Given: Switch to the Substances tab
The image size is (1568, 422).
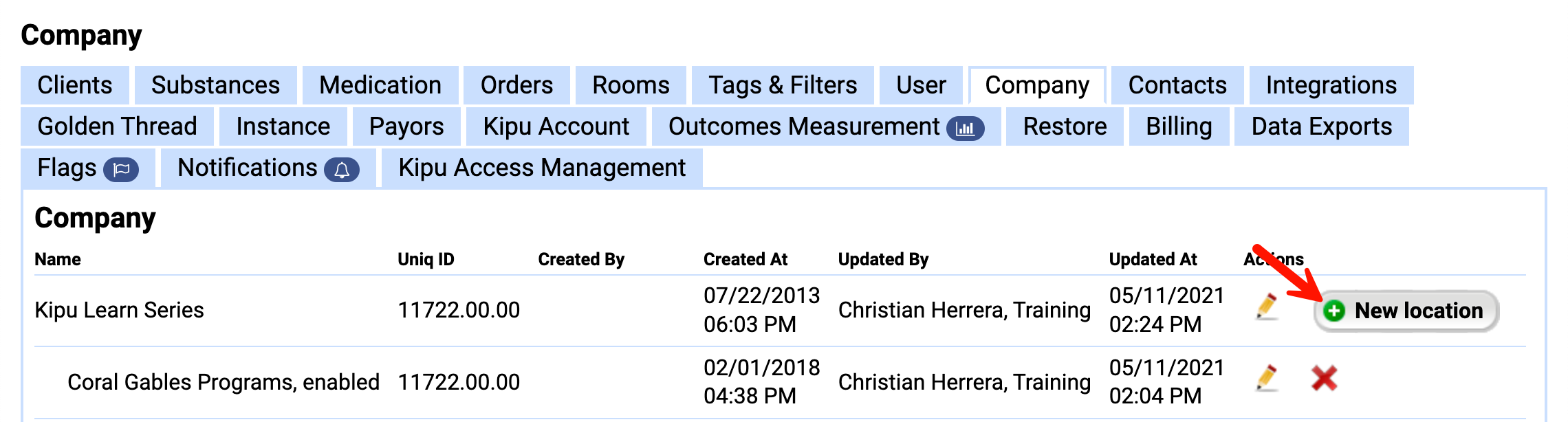Looking at the screenshot, I should (x=216, y=85).
